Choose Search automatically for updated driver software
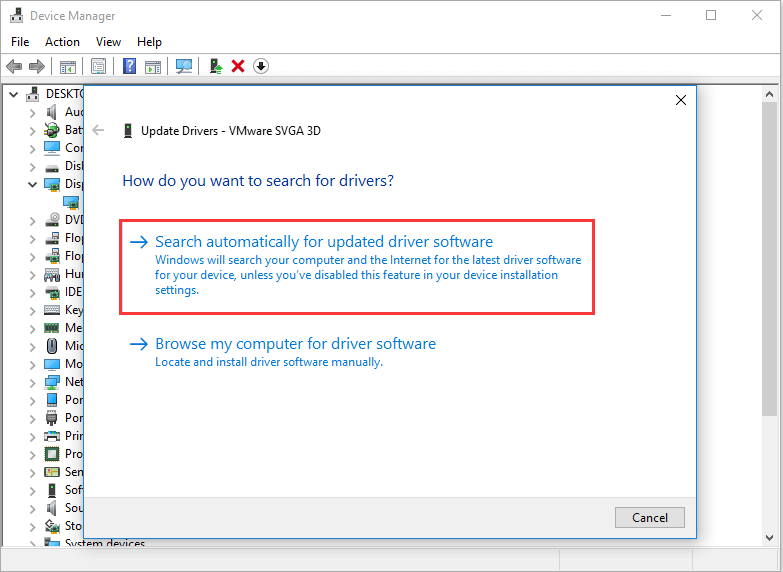Viewport: 783px width, 572px height. pyautogui.click(x=357, y=267)
